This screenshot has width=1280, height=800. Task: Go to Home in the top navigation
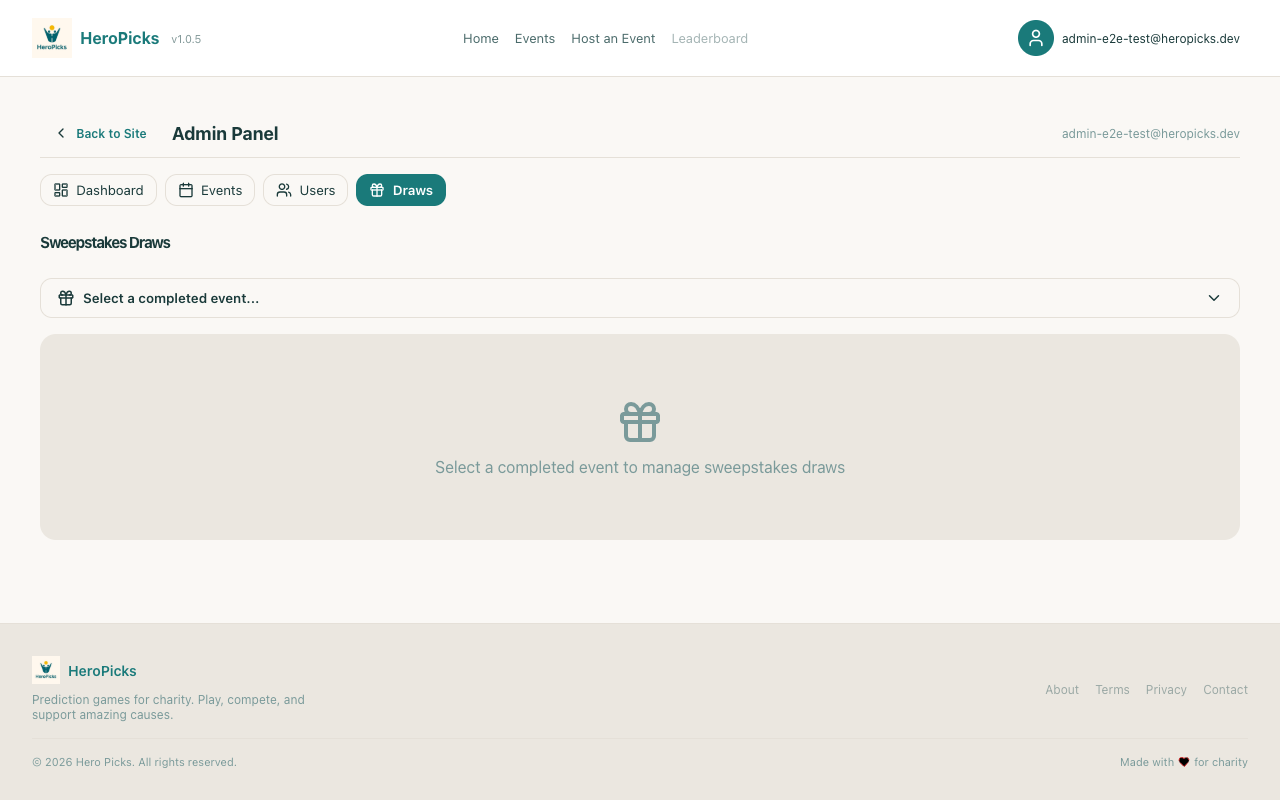pos(480,38)
